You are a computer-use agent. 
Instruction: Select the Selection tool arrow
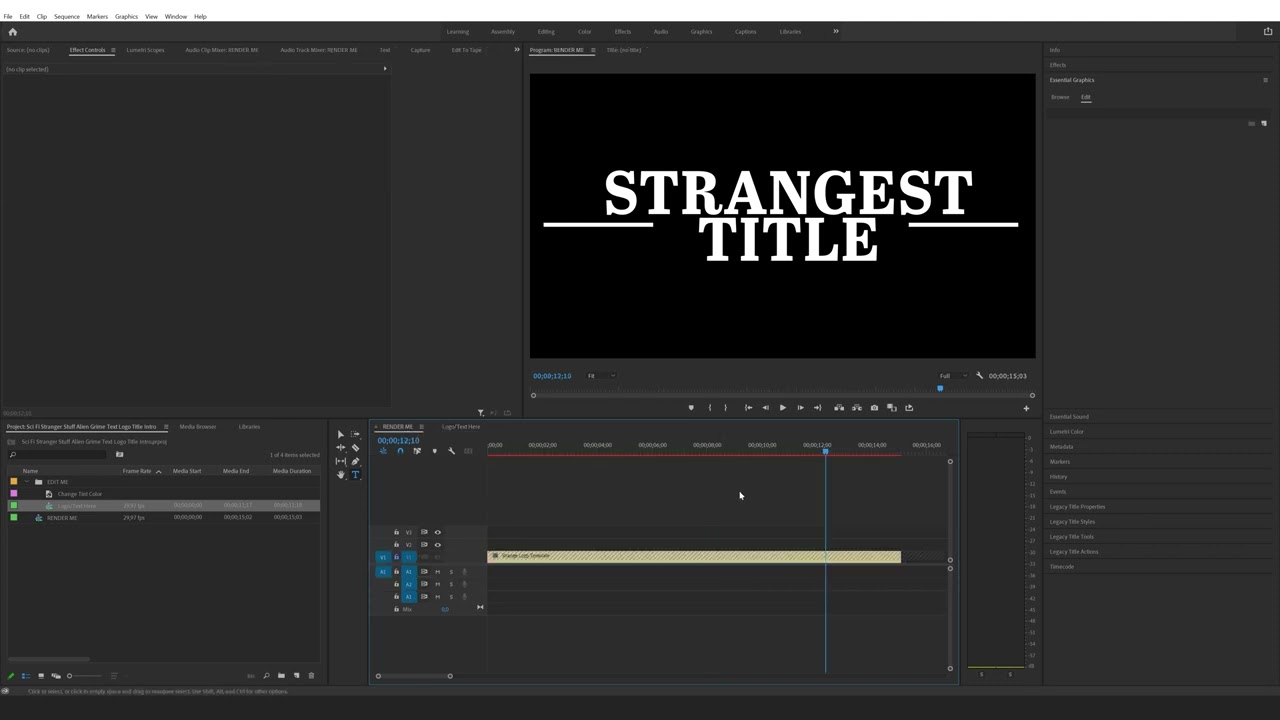(340, 434)
